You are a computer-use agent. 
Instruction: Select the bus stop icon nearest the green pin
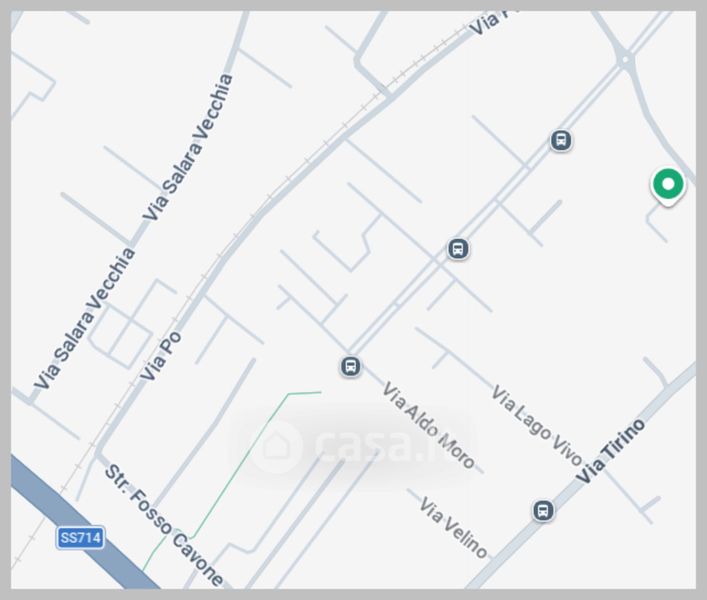click(561, 140)
